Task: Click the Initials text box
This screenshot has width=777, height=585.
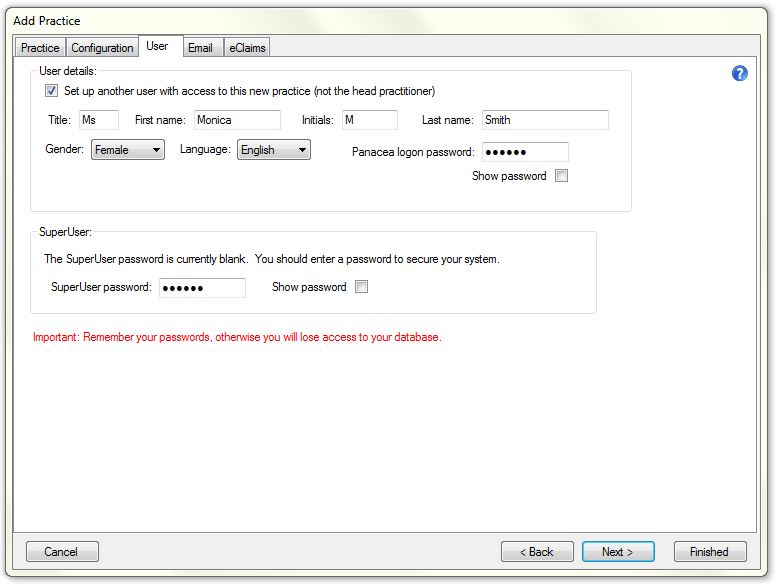Action: (x=368, y=120)
